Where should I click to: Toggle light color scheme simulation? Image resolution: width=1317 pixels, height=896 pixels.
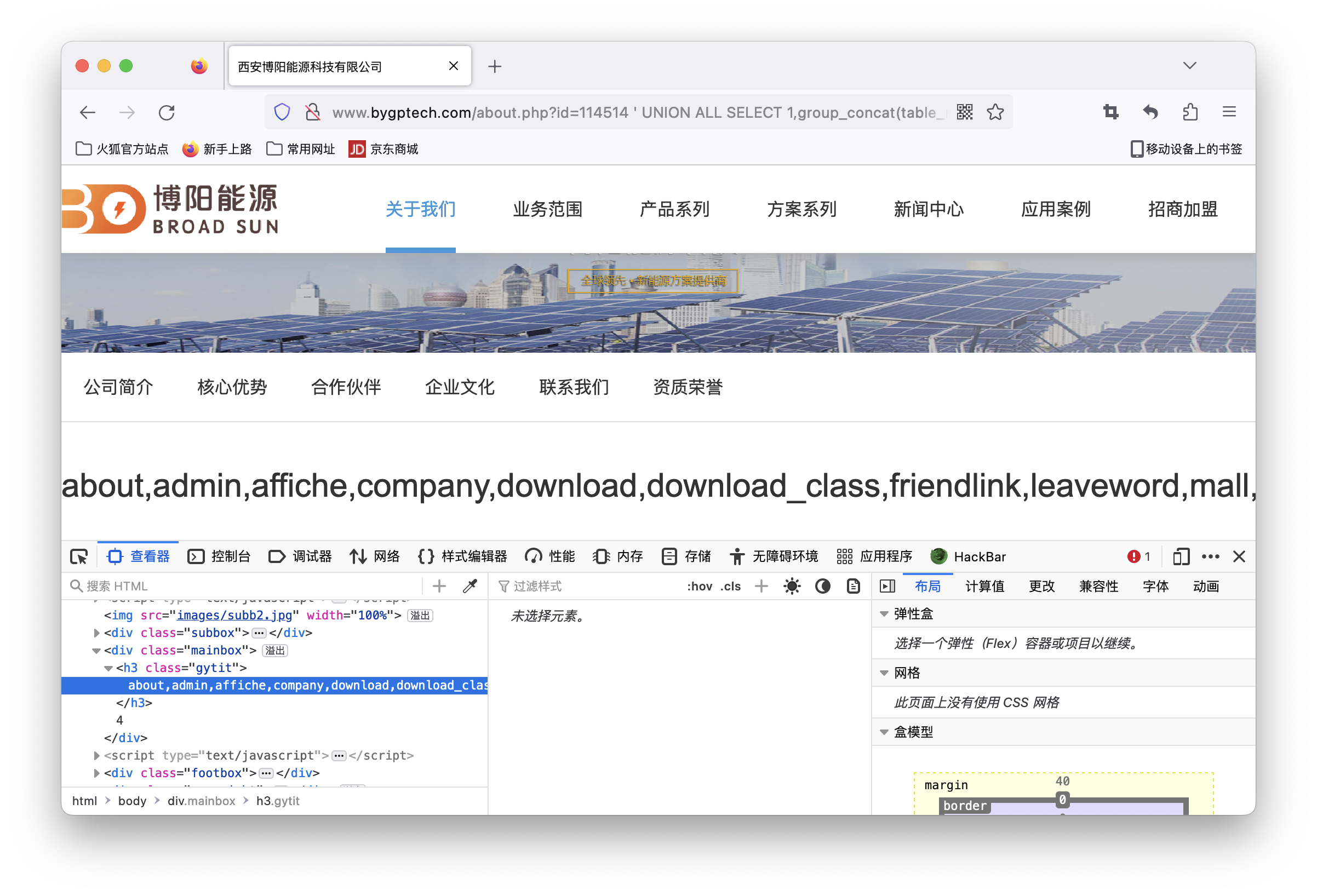pyautogui.click(x=792, y=586)
